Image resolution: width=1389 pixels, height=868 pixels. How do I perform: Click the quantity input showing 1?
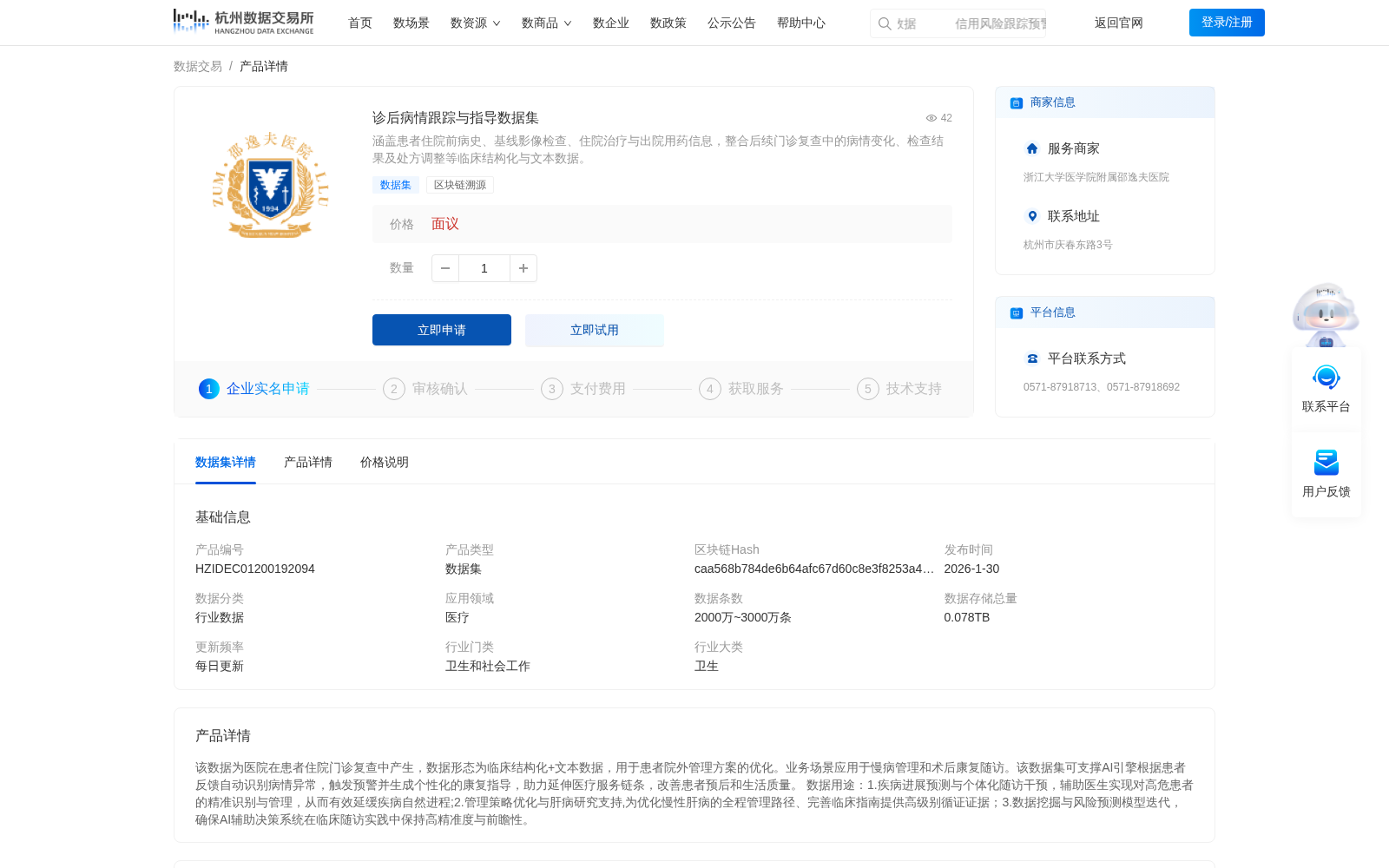click(484, 268)
